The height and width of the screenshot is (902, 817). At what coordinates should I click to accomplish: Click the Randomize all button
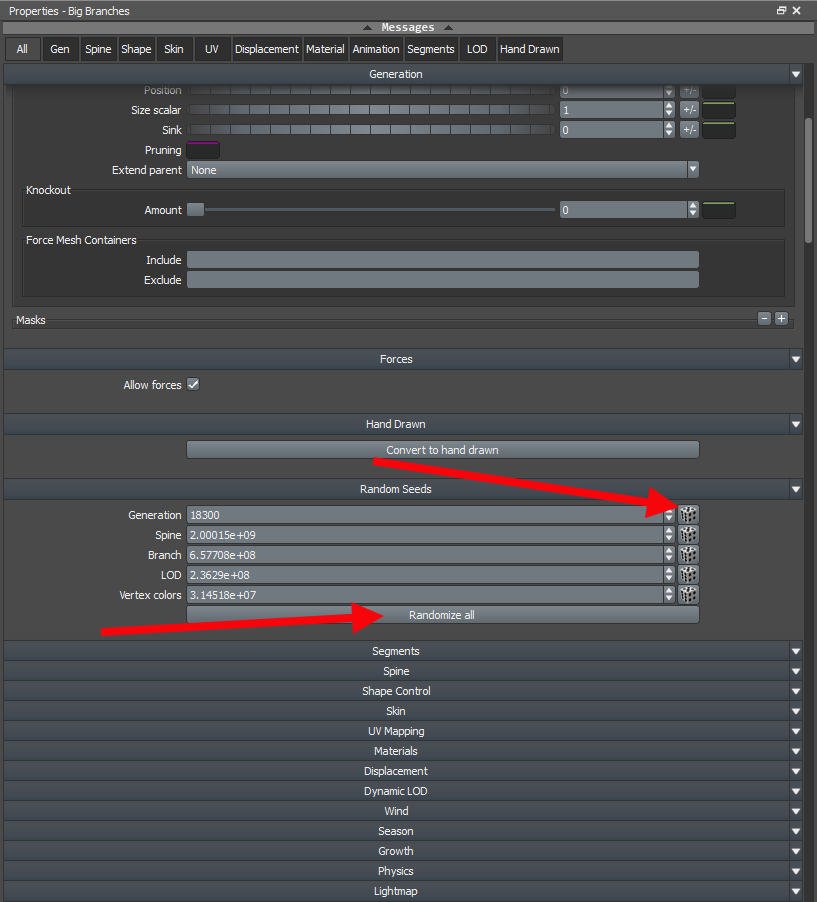click(x=442, y=615)
